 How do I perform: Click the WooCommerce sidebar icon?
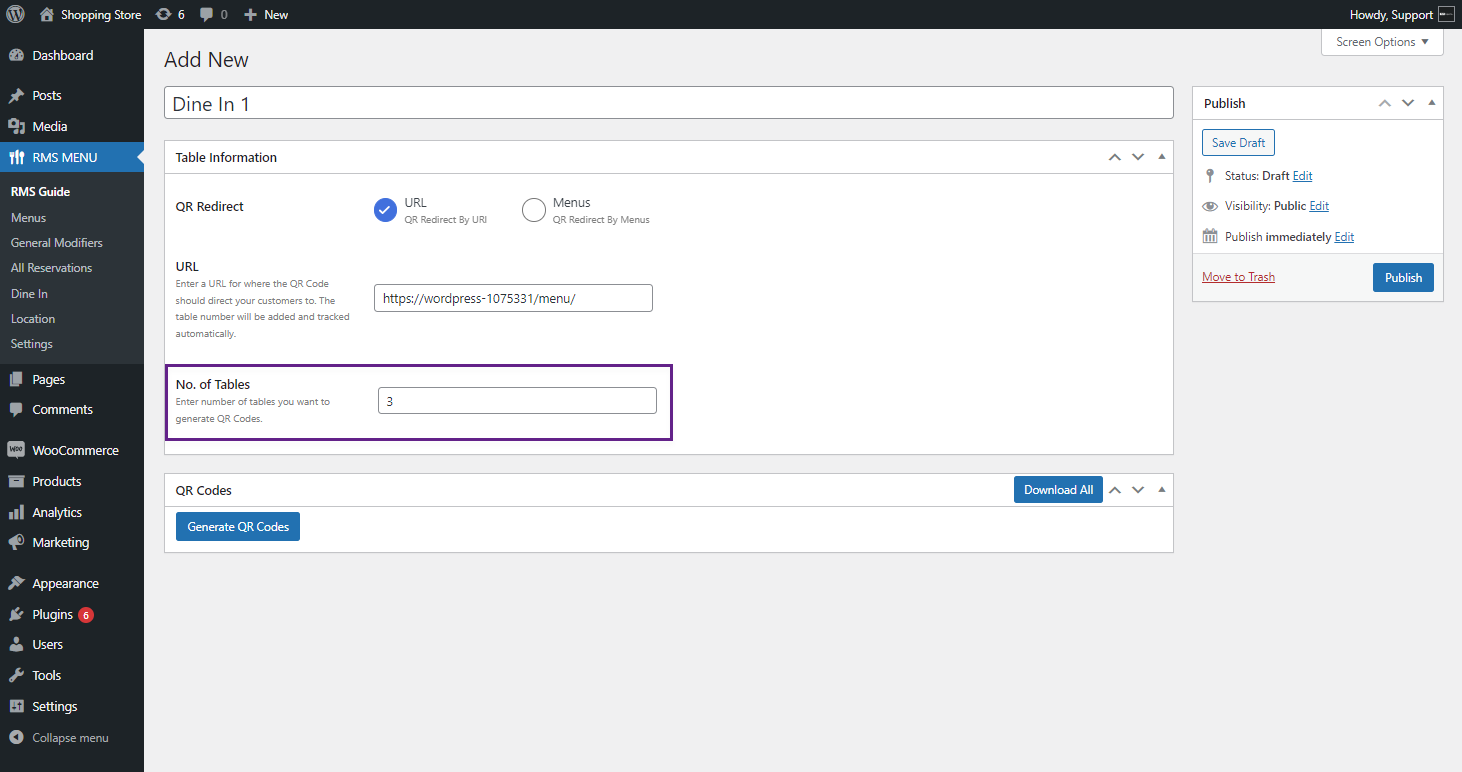(16, 450)
